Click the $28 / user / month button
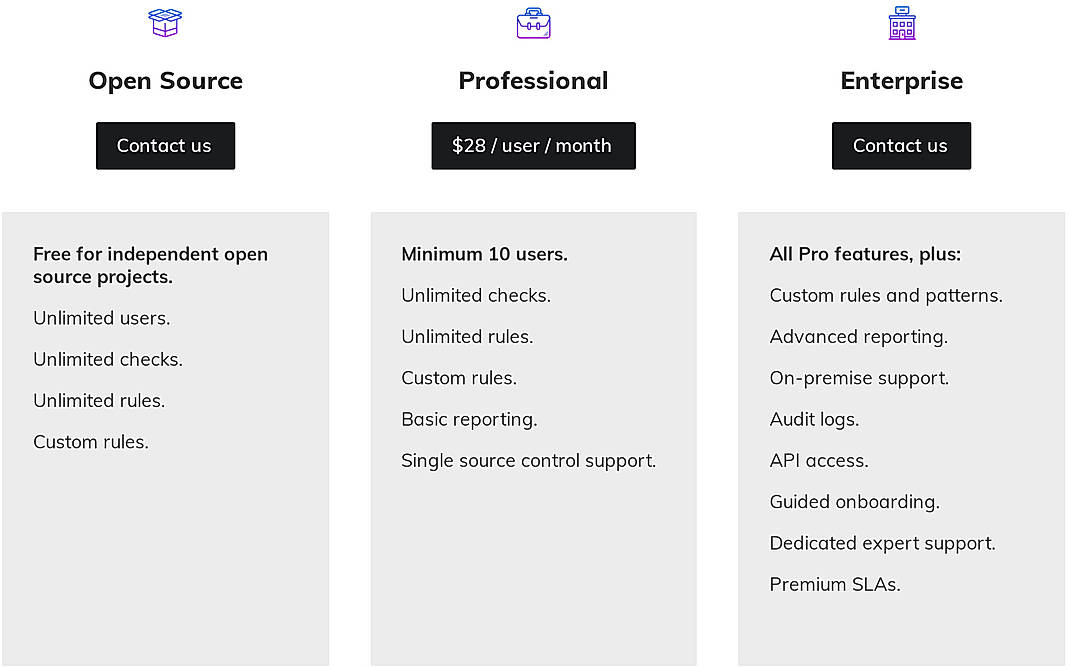1070x667 pixels. [x=533, y=145]
